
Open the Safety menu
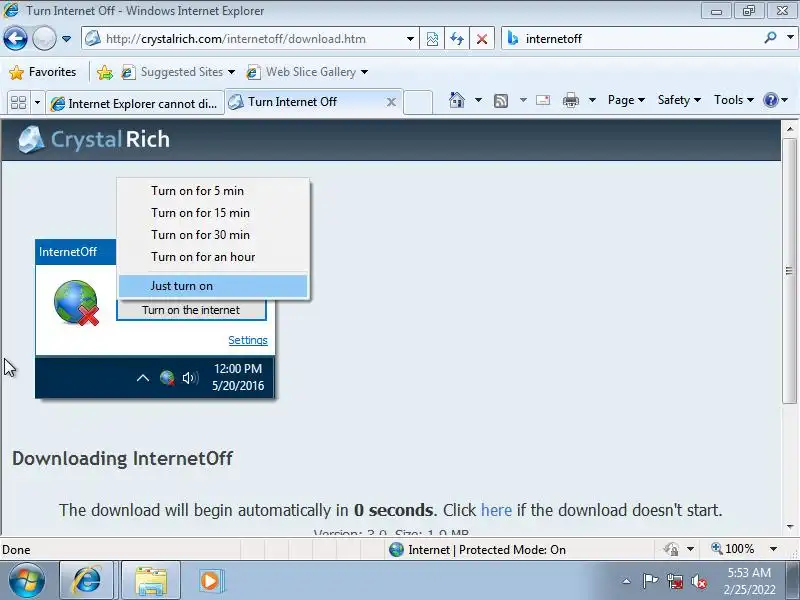(679, 100)
